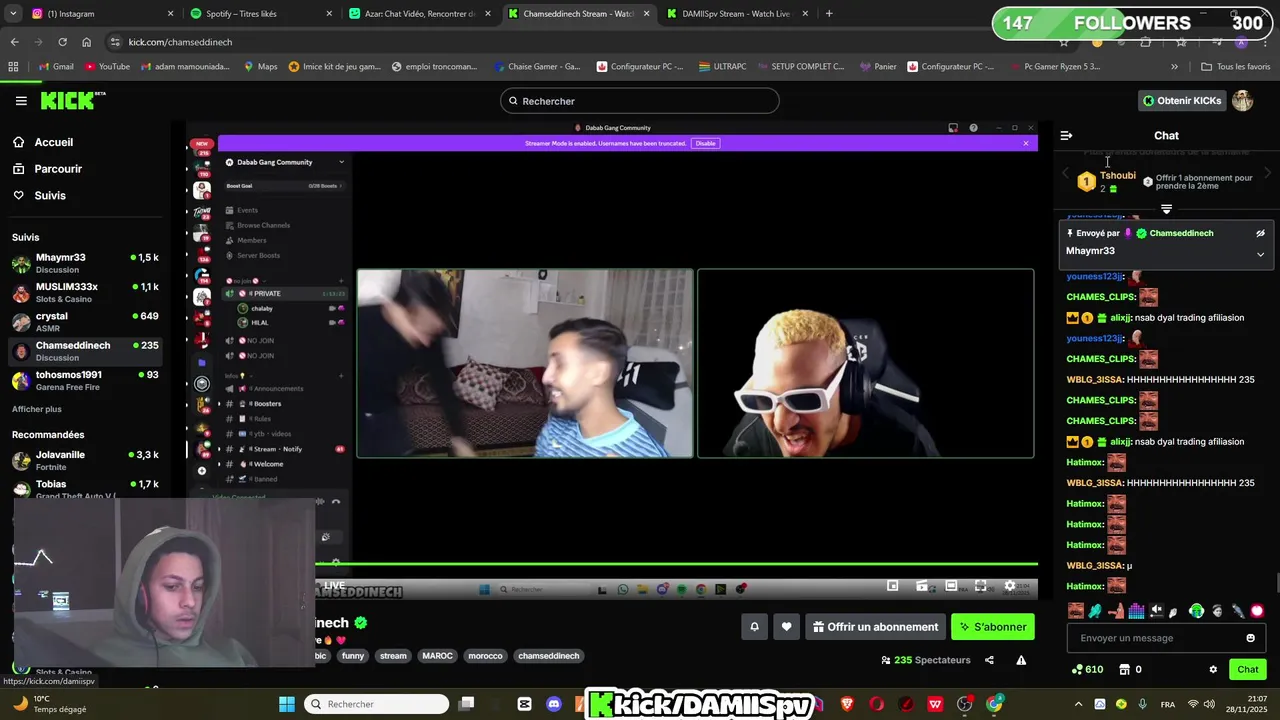1280x720 pixels.
Task: Reload the page
Action: pyautogui.click(x=62, y=42)
